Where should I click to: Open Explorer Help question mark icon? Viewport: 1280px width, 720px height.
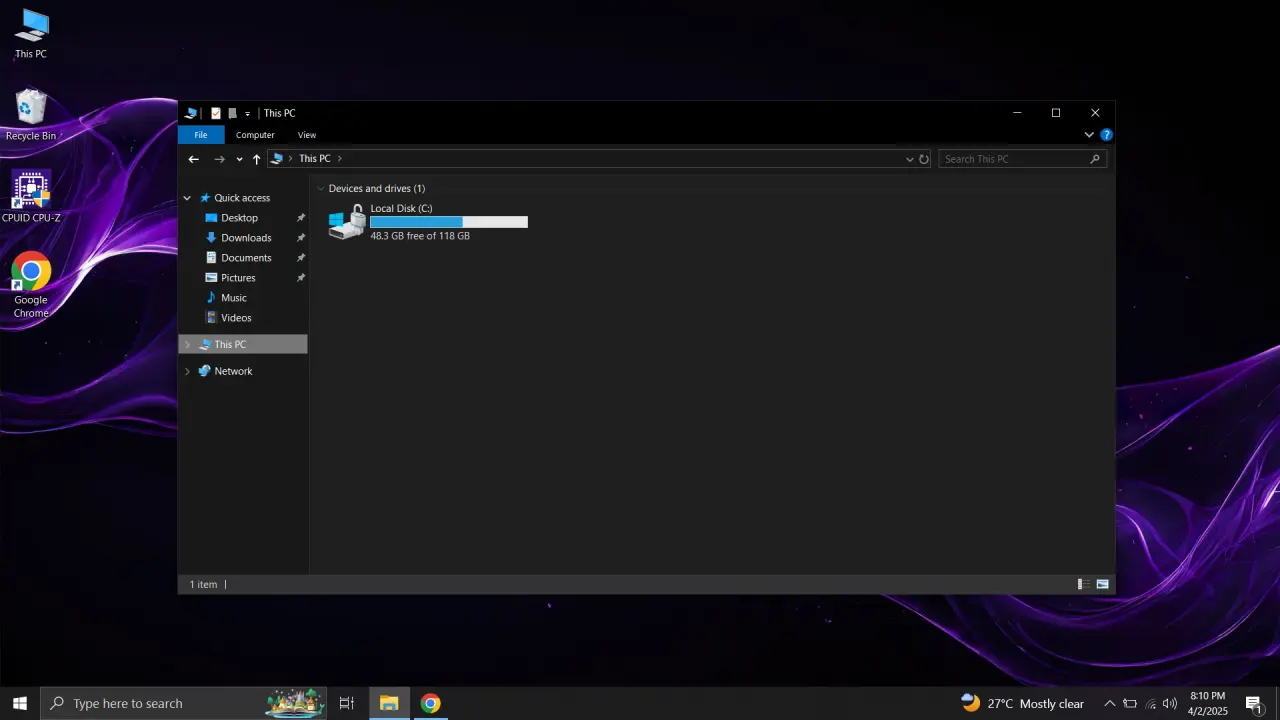1106,135
